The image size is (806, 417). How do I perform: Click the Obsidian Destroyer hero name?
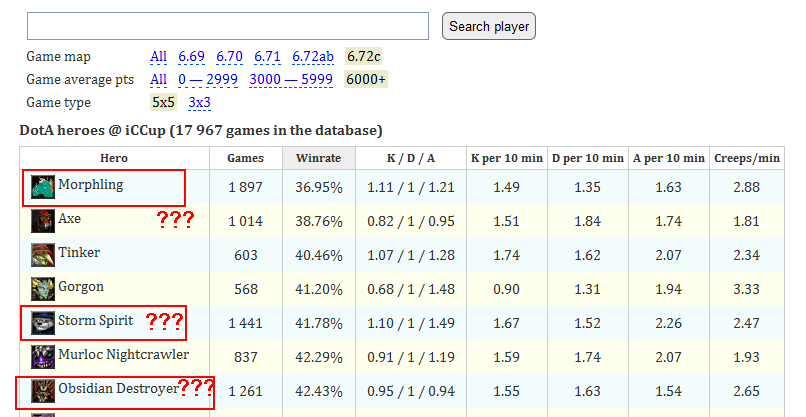coord(118,388)
